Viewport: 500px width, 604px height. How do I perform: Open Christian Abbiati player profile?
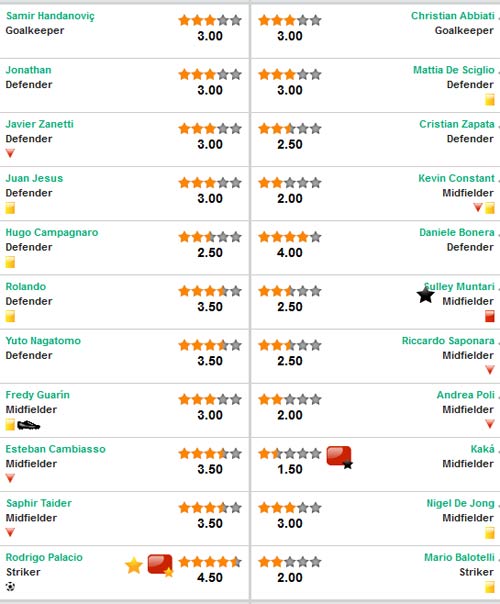pos(453,16)
